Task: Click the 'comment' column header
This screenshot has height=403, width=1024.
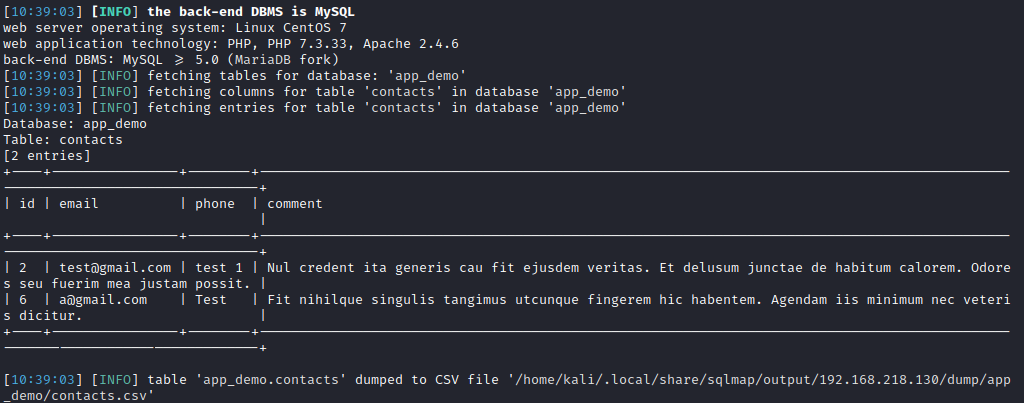Action: coord(295,204)
